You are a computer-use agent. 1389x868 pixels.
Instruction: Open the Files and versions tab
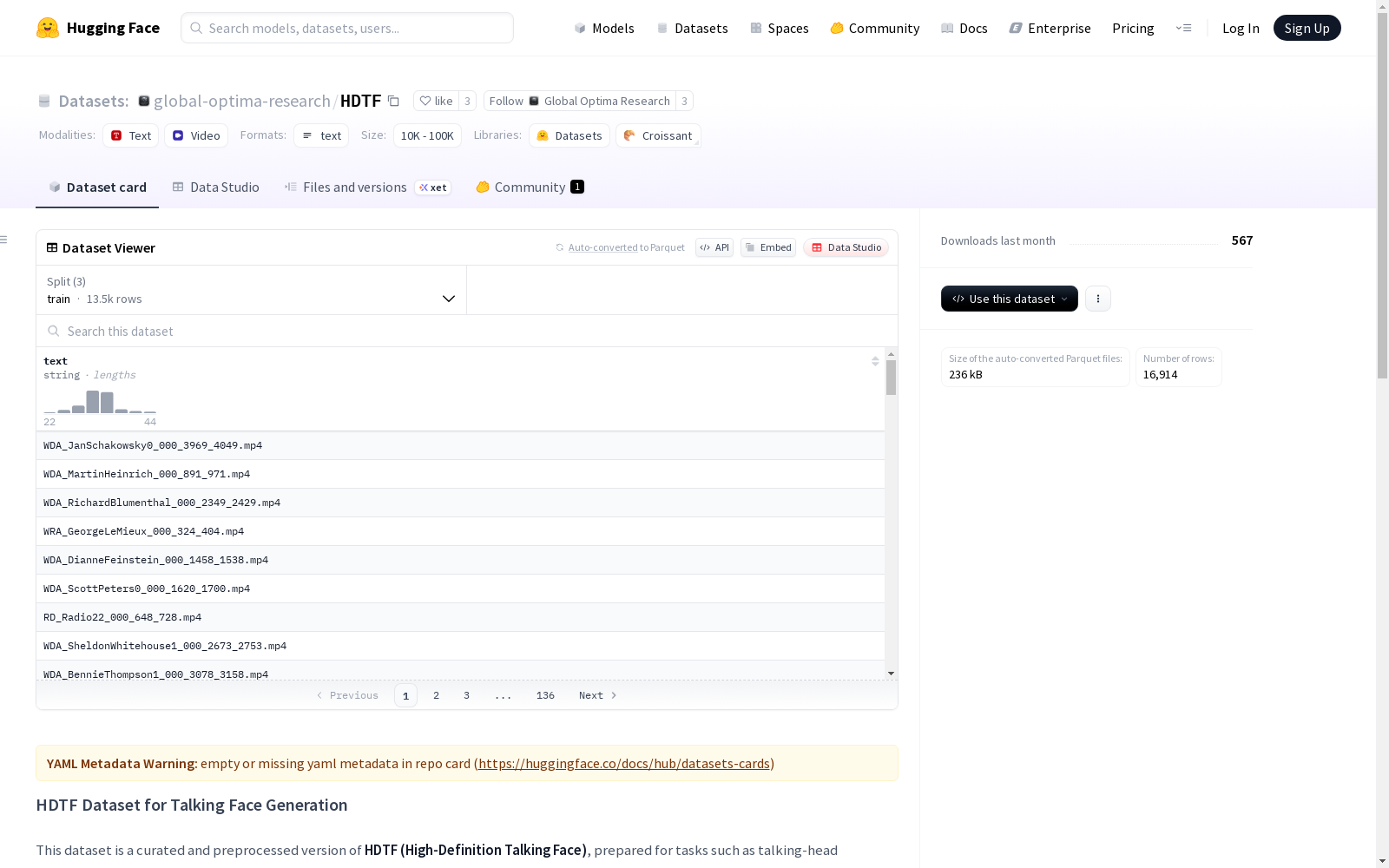click(367, 187)
